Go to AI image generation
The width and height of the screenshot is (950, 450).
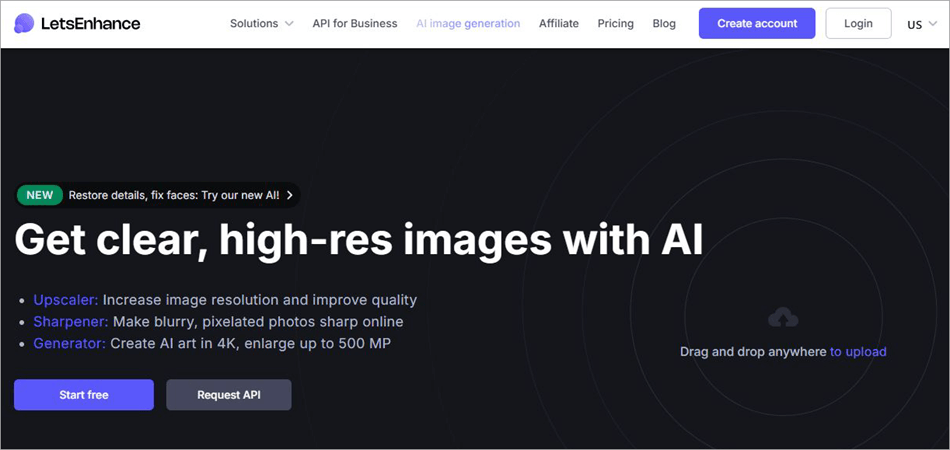pyautogui.click(x=468, y=23)
